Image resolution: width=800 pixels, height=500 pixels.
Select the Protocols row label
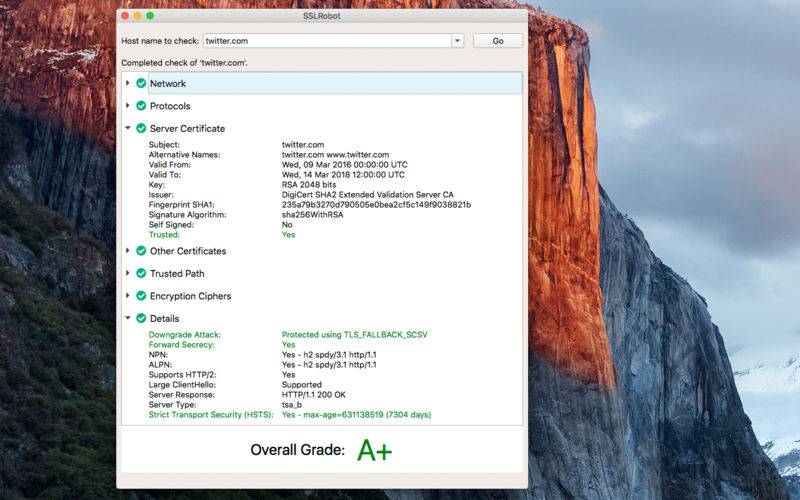[170, 106]
